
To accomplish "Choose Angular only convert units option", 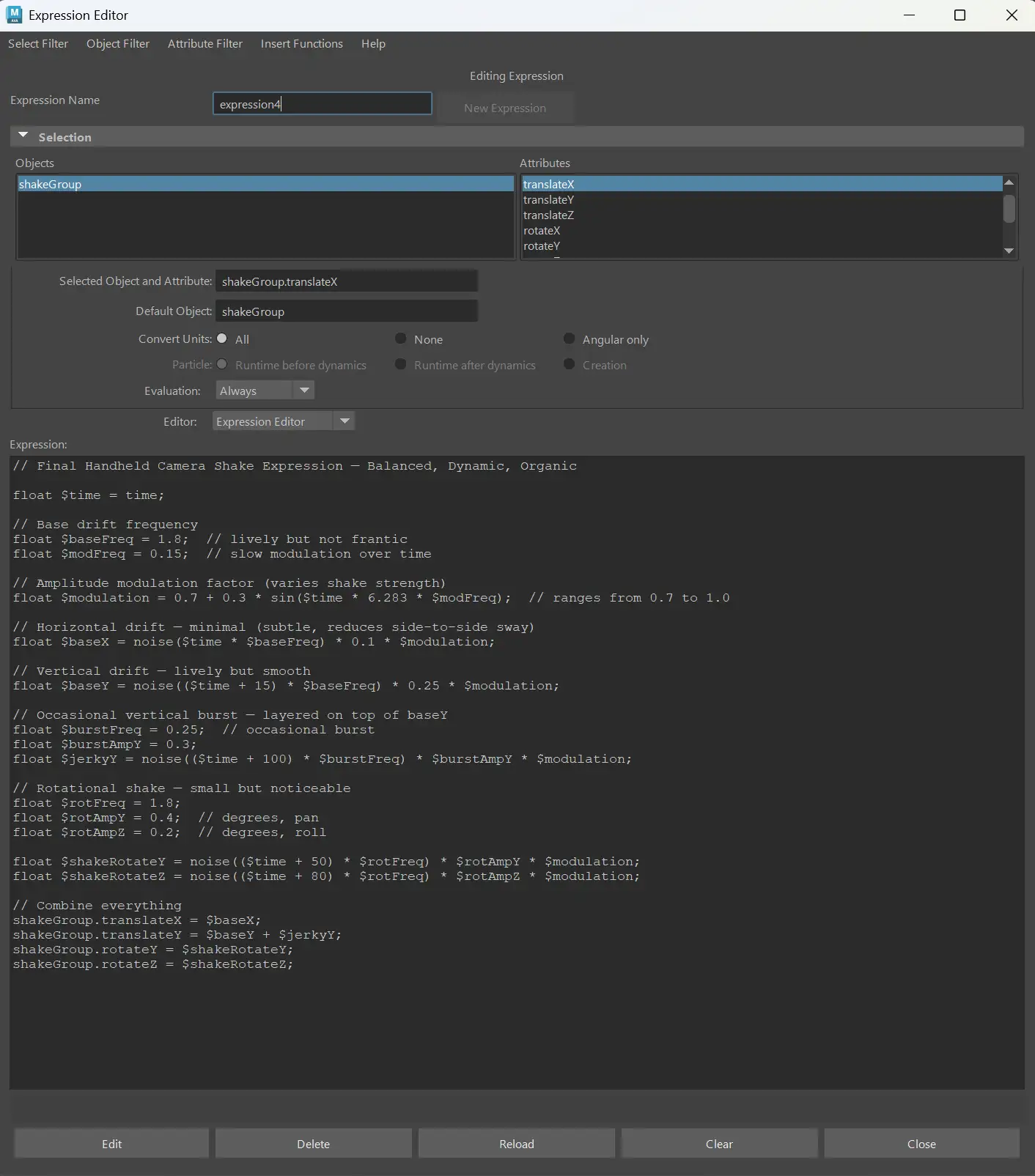I will tap(569, 339).
